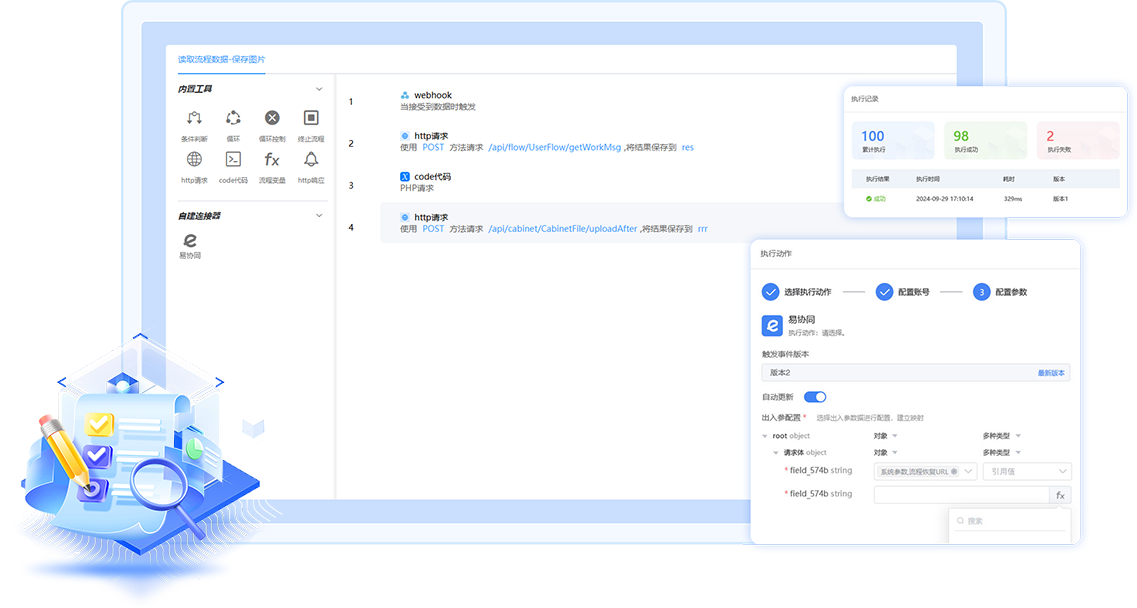Viewport: 1137px width, 608px height.
Task: Select the 条件判断 condition tool icon
Action: point(194,118)
